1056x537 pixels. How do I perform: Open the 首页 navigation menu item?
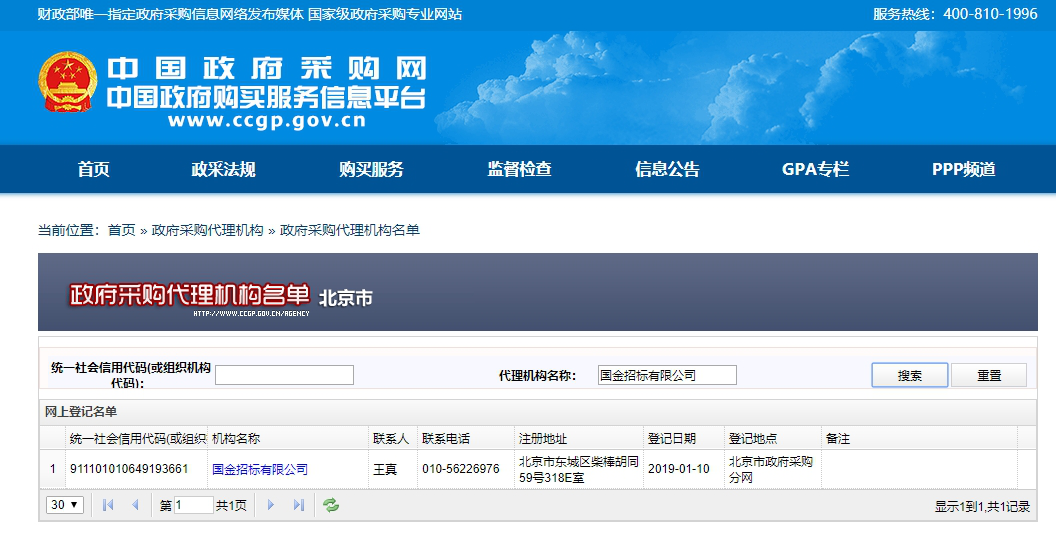(93, 169)
